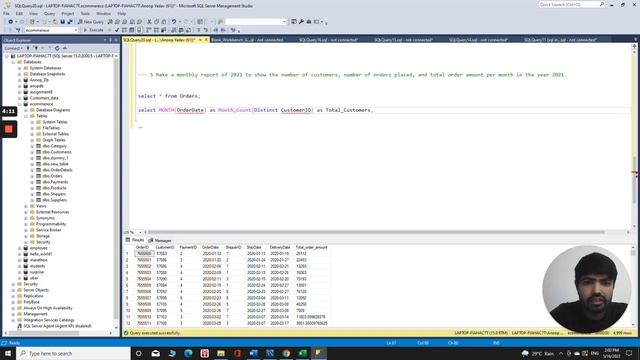The image size is (640, 360).
Task: Click the first row OrderID cell
Action: pyautogui.click(x=144, y=253)
